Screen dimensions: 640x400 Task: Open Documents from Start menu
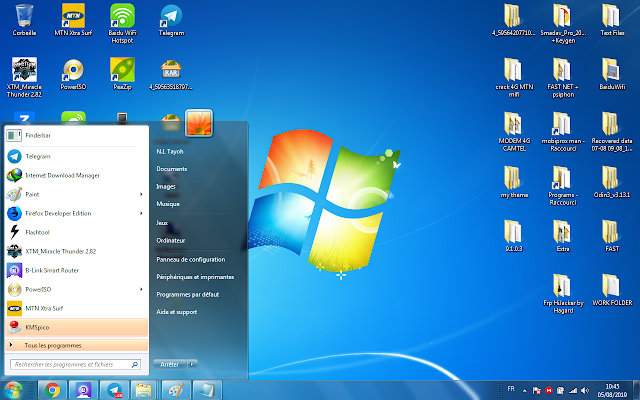(x=171, y=169)
